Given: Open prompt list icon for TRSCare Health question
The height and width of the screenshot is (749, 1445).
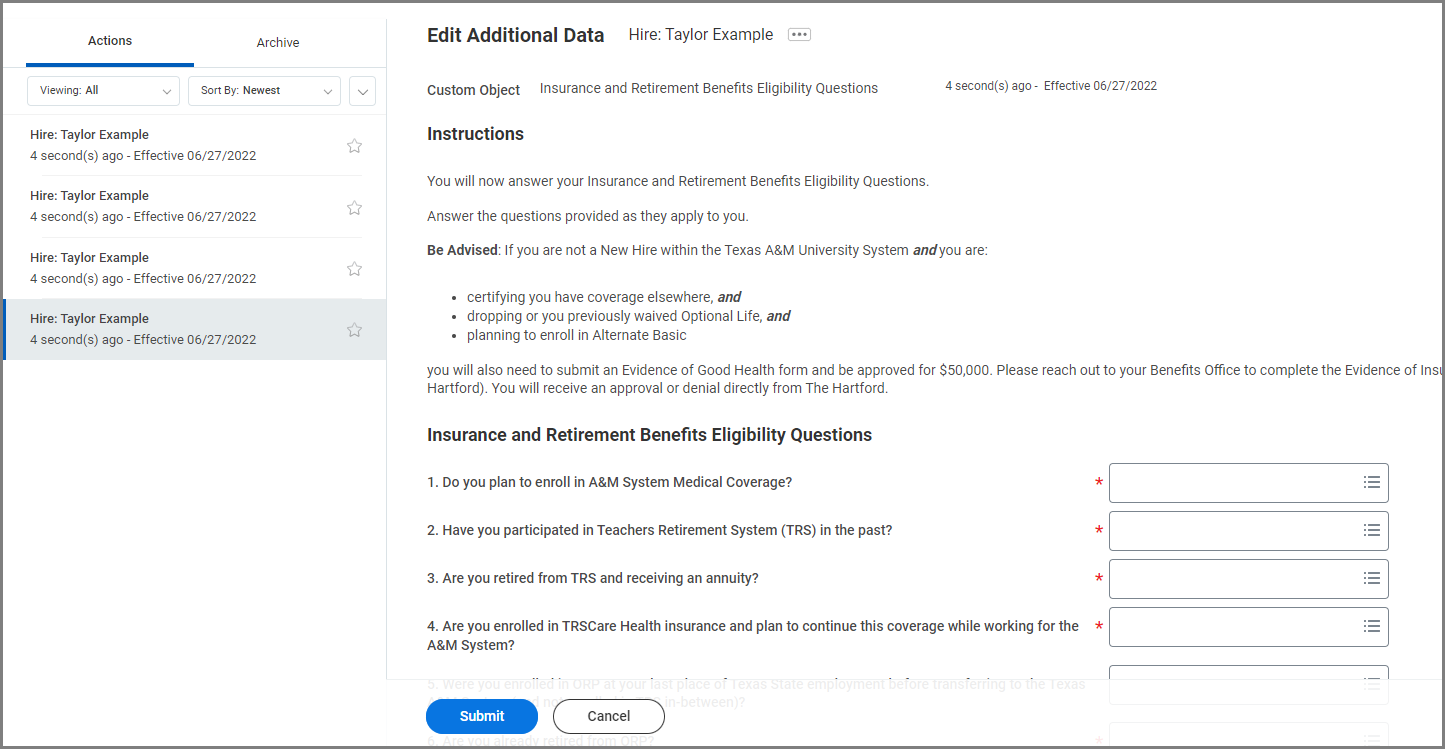Looking at the screenshot, I should coord(1371,626).
